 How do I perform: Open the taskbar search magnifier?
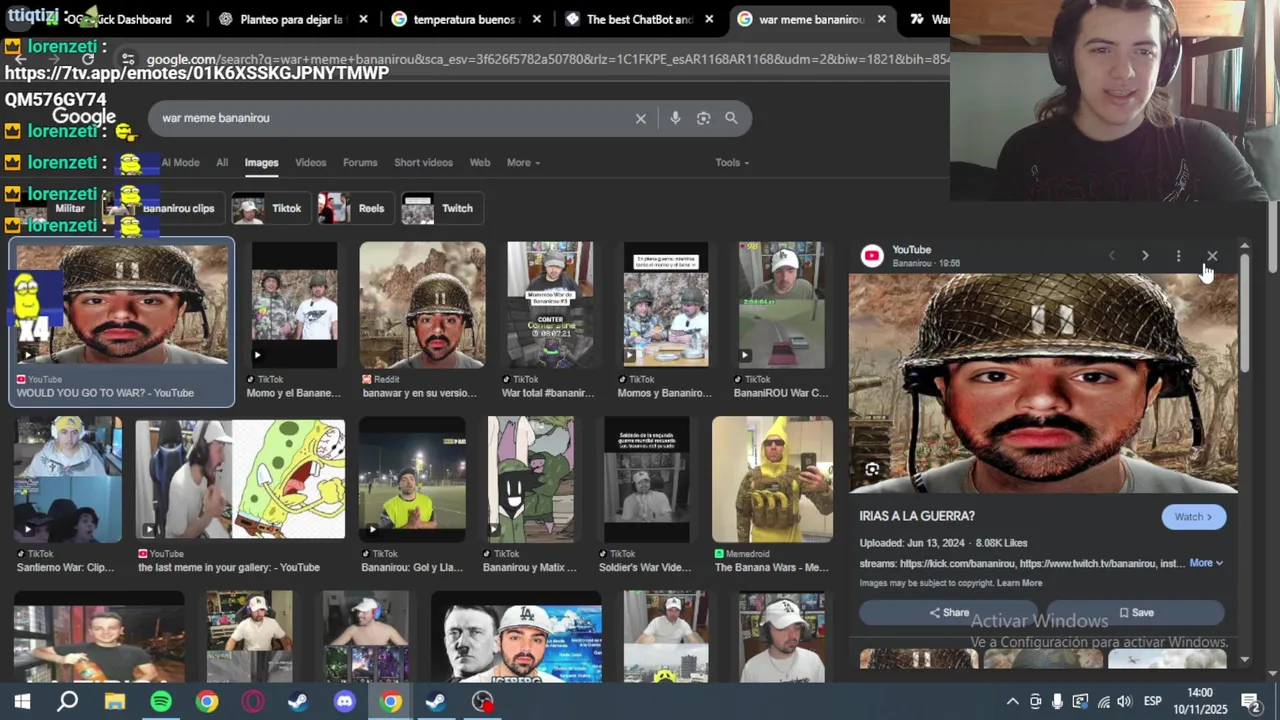tap(68, 702)
